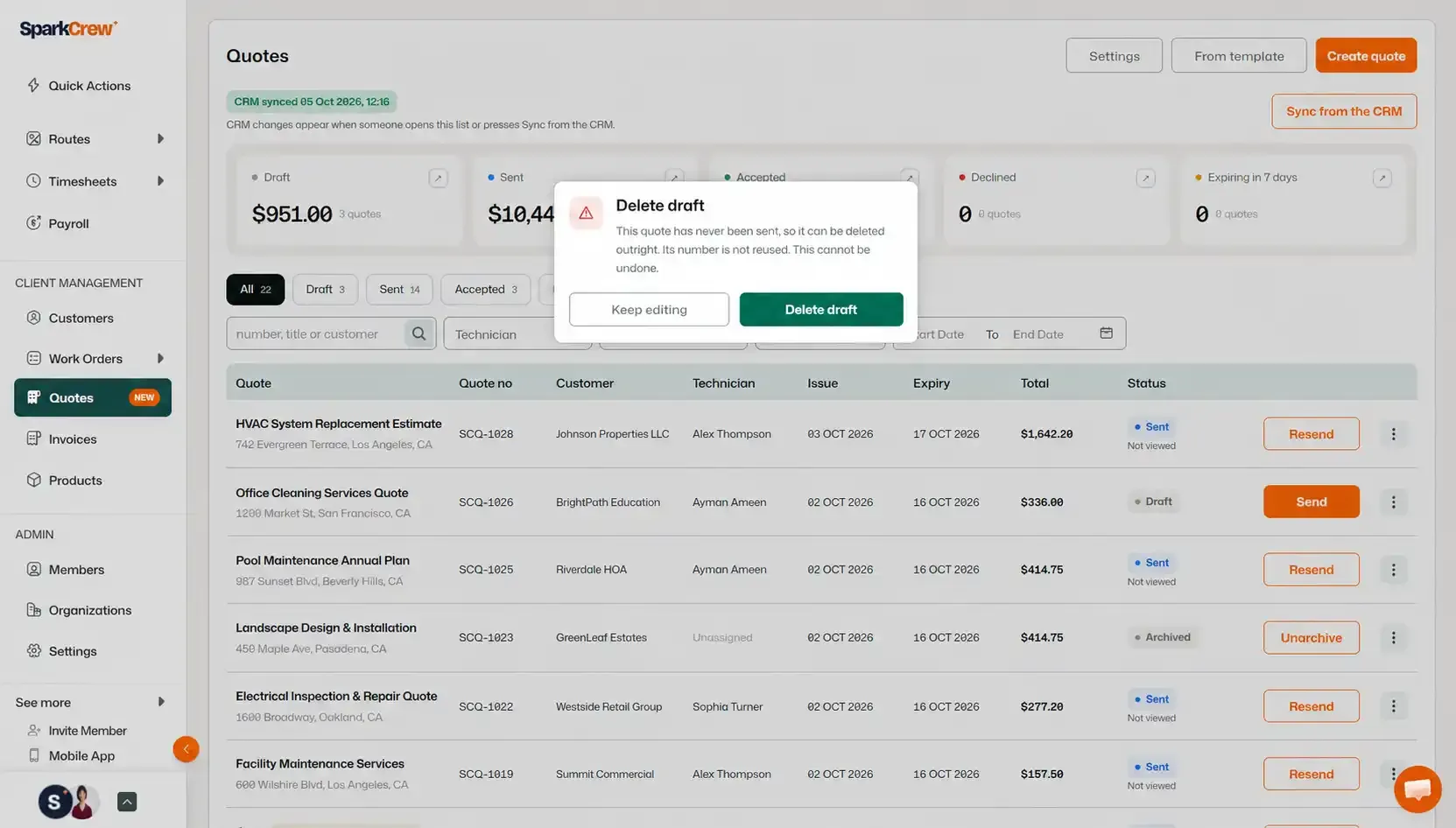Expand the Draft summary card arrow
Viewport: 1456px width, 828px height.
[438, 178]
